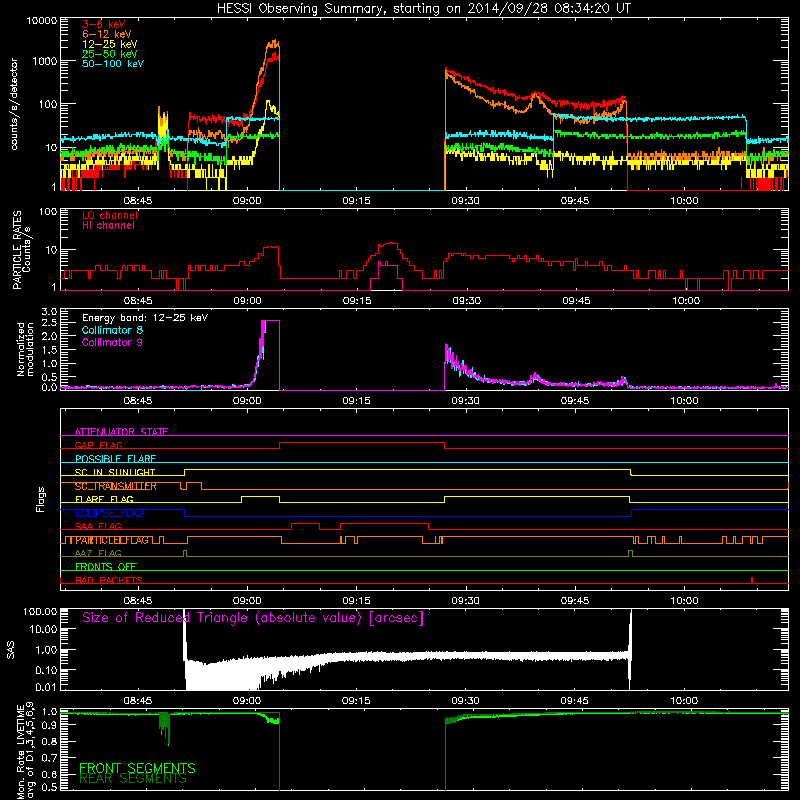
Task: Click the 0.01 tick on SAS plot
Action: pyautogui.click(x=46, y=687)
